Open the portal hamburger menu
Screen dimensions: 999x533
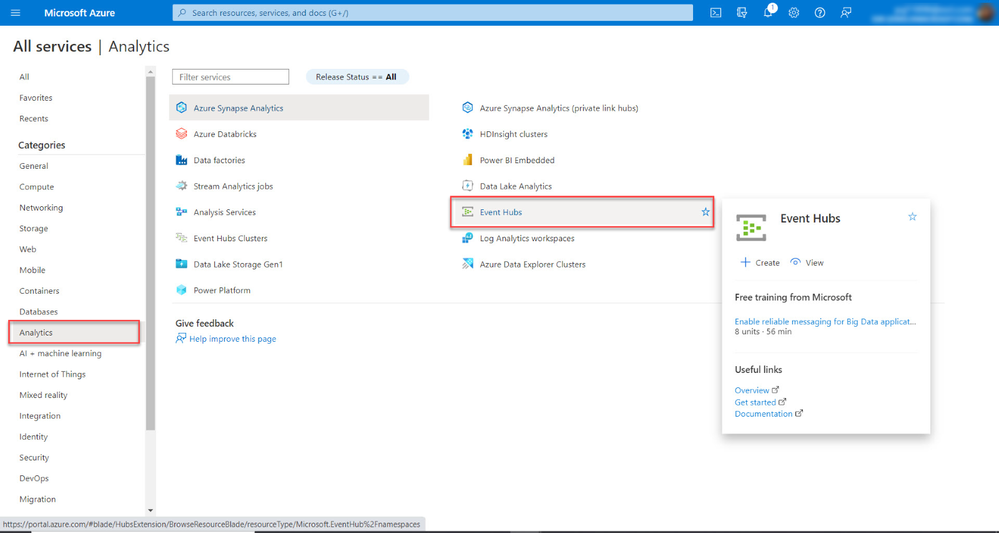click(x=15, y=13)
